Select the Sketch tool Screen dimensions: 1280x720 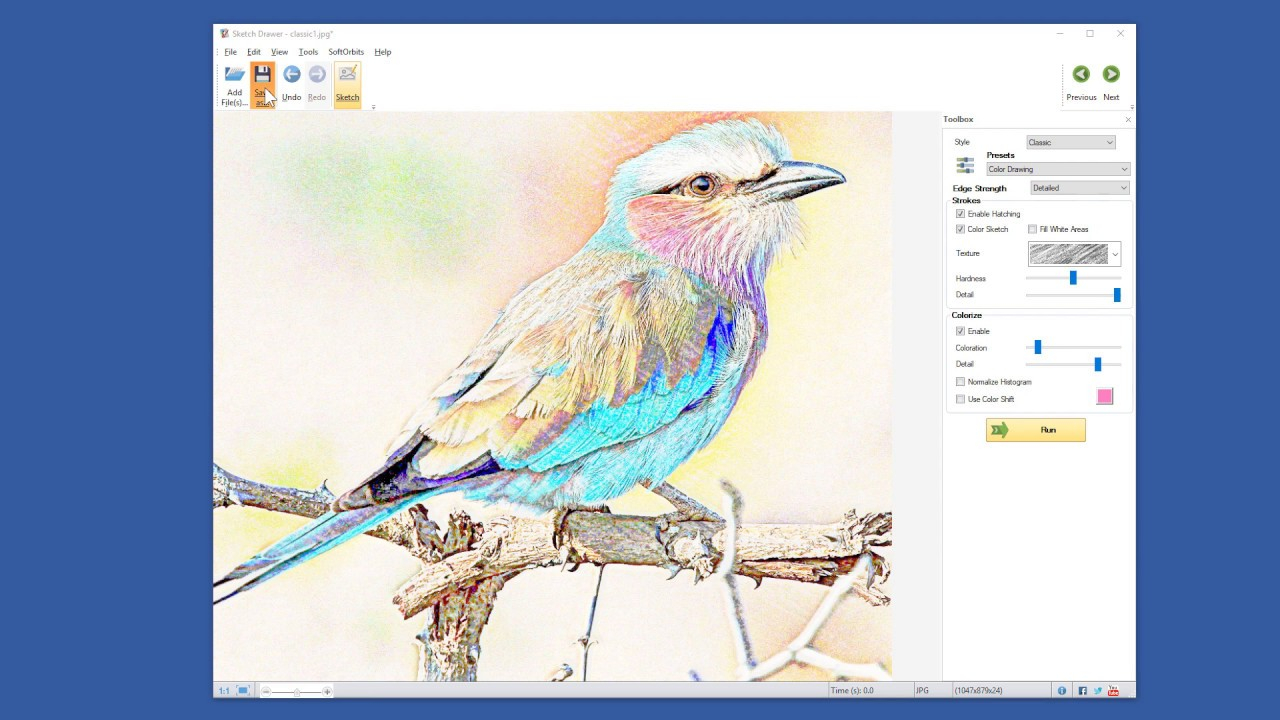coord(347,80)
